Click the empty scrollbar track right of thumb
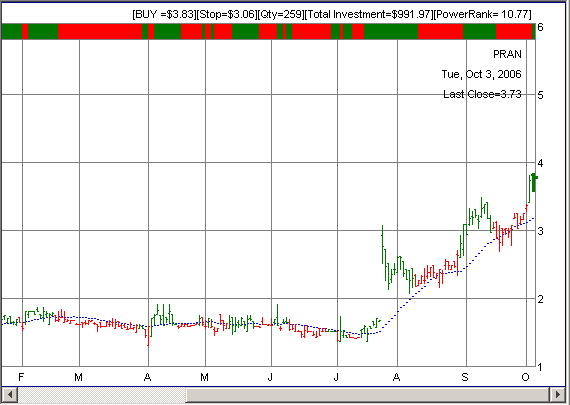The height and width of the screenshot is (405, 570). click(368, 394)
